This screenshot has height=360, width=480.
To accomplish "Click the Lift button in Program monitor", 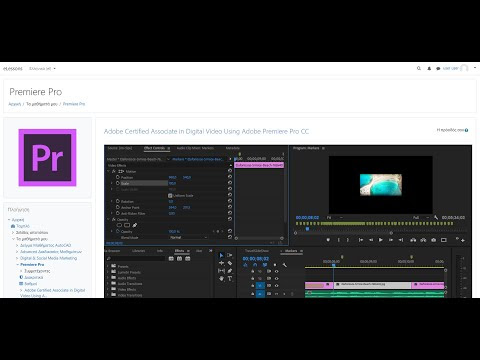I will 413,240.
